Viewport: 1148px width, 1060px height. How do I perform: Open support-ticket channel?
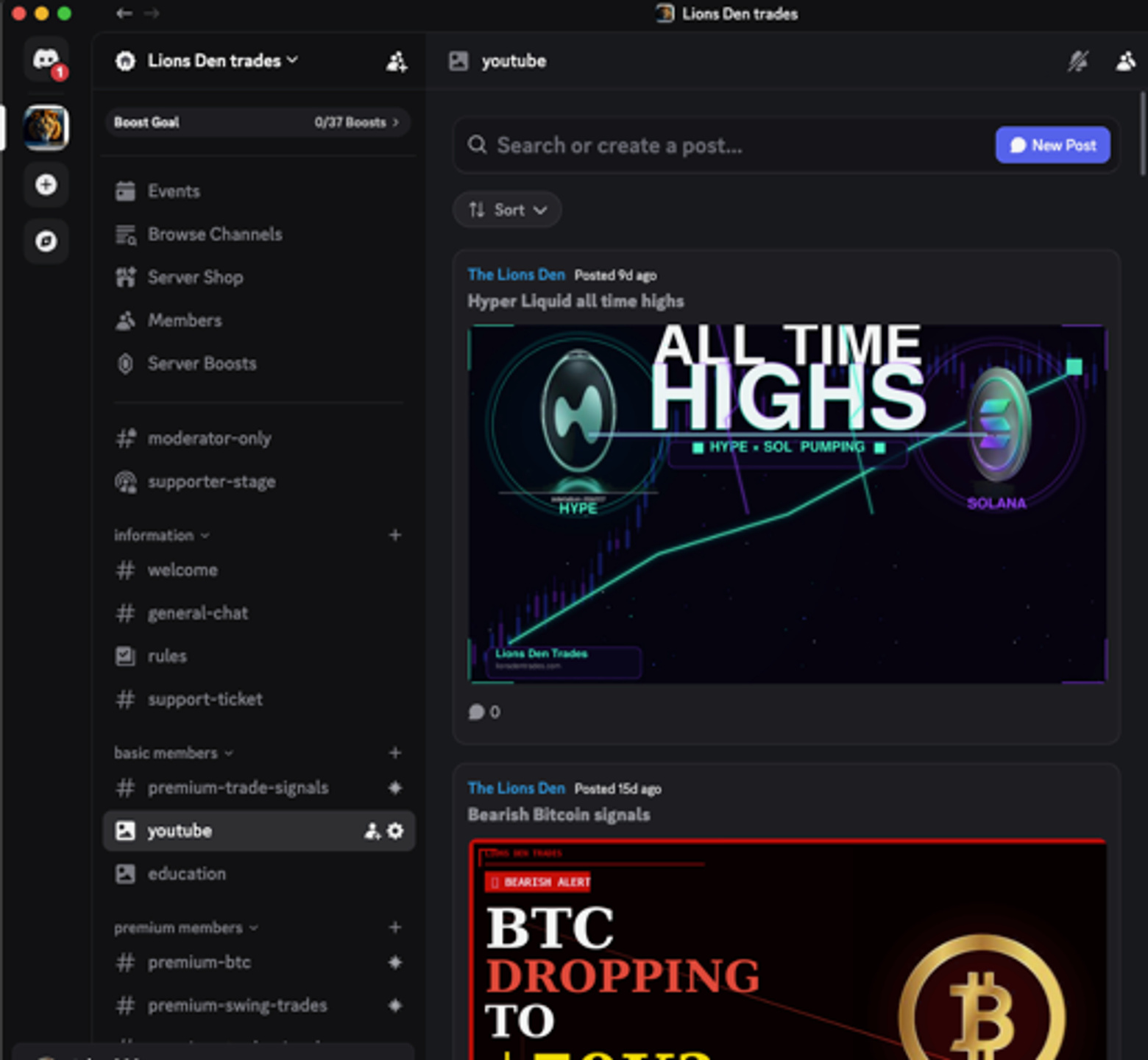(258, 699)
